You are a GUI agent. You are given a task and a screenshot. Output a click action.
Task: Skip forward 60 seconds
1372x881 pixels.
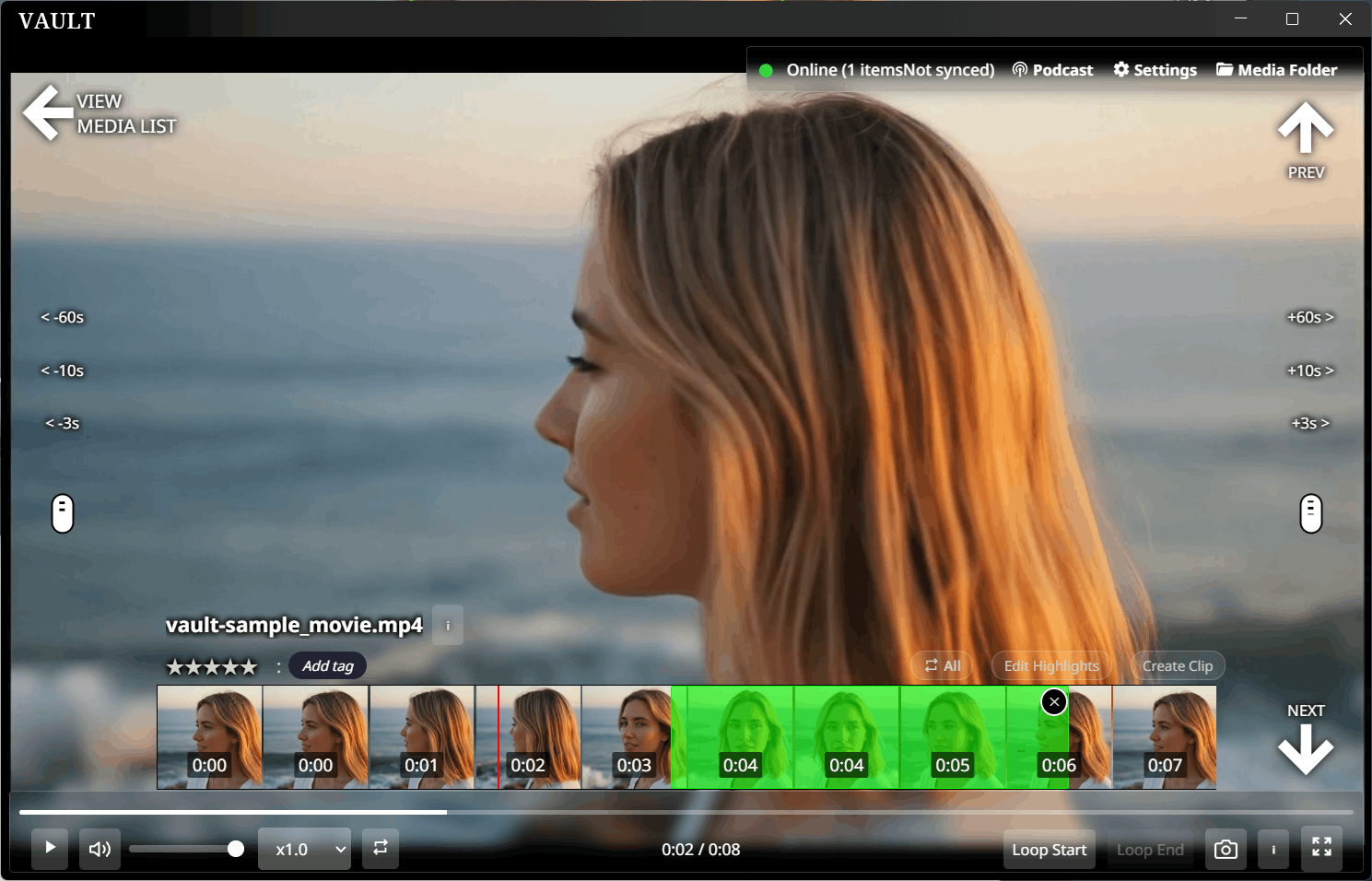[x=1310, y=317]
